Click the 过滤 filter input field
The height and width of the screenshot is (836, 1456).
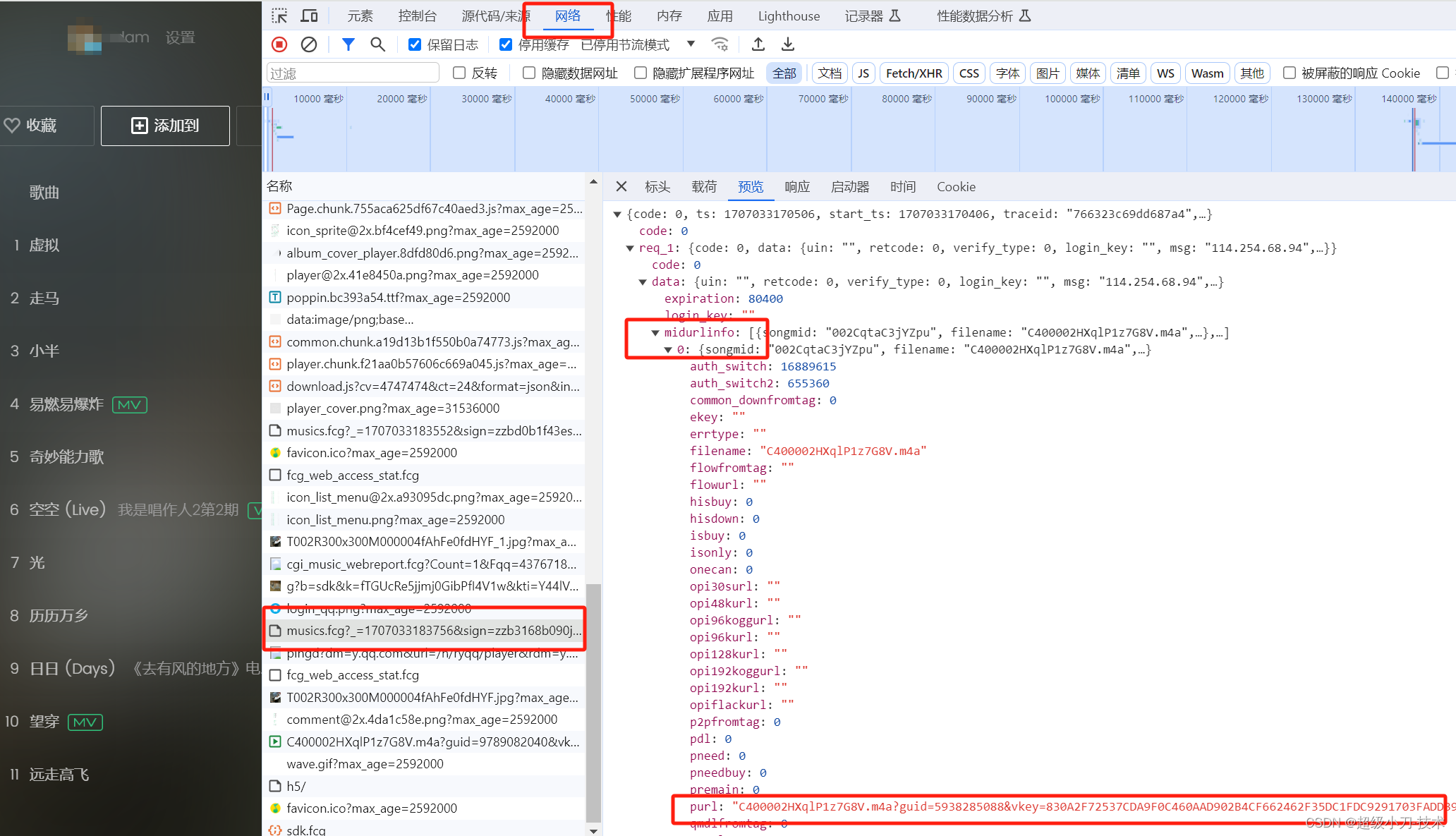point(353,73)
